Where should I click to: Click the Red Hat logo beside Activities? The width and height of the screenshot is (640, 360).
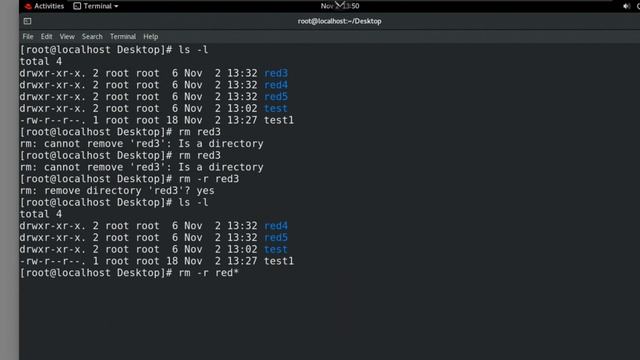(28, 6)
